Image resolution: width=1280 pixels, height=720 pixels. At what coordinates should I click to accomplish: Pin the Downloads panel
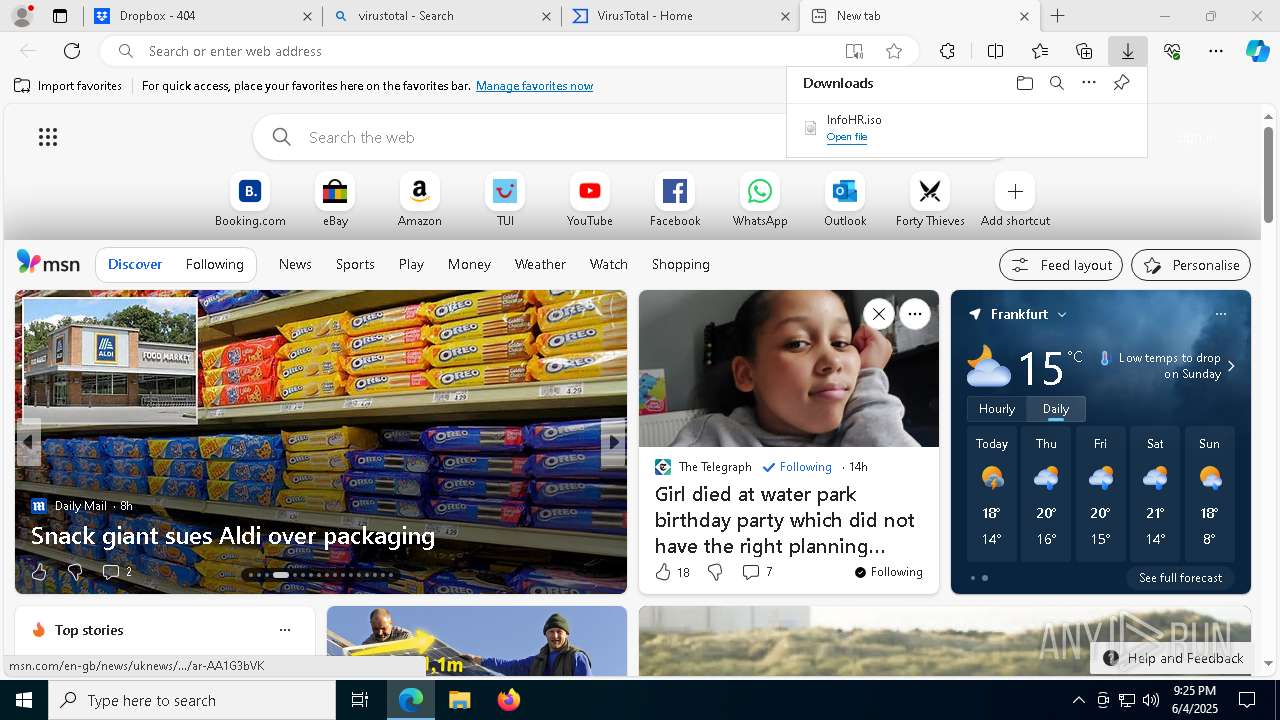[x=1121, y=83]
